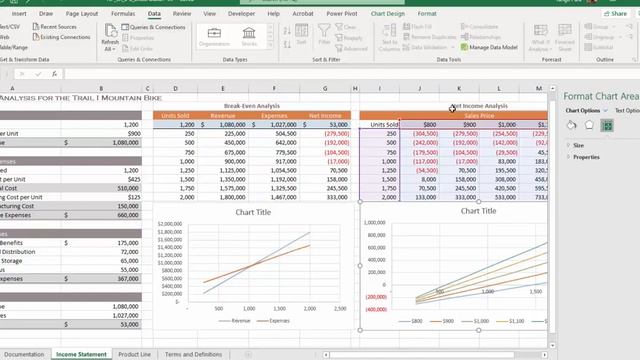Click Revenue legend entry in chart
Screen dimensions: 640x360
coord(235,321)
